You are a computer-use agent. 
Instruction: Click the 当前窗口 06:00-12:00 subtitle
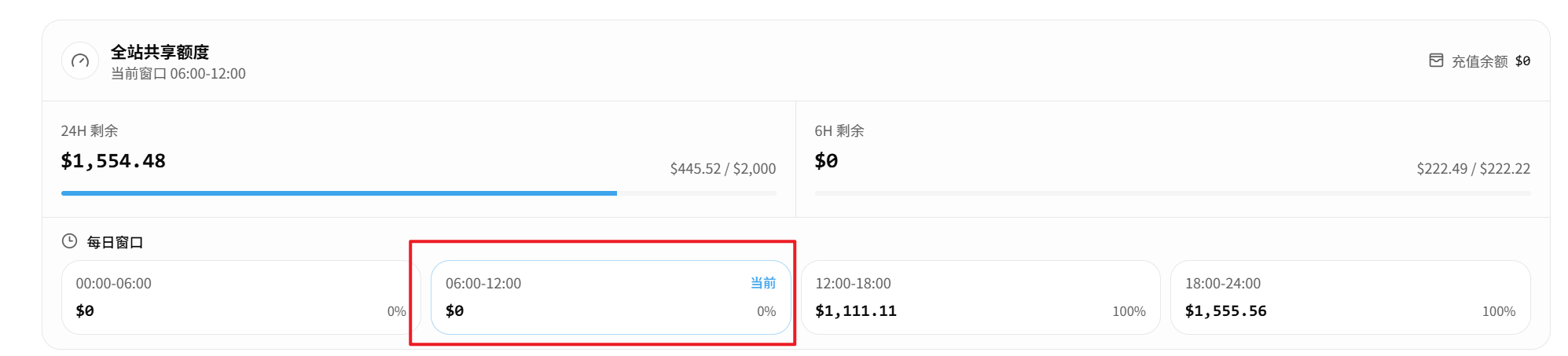click(x=178, y=74)
